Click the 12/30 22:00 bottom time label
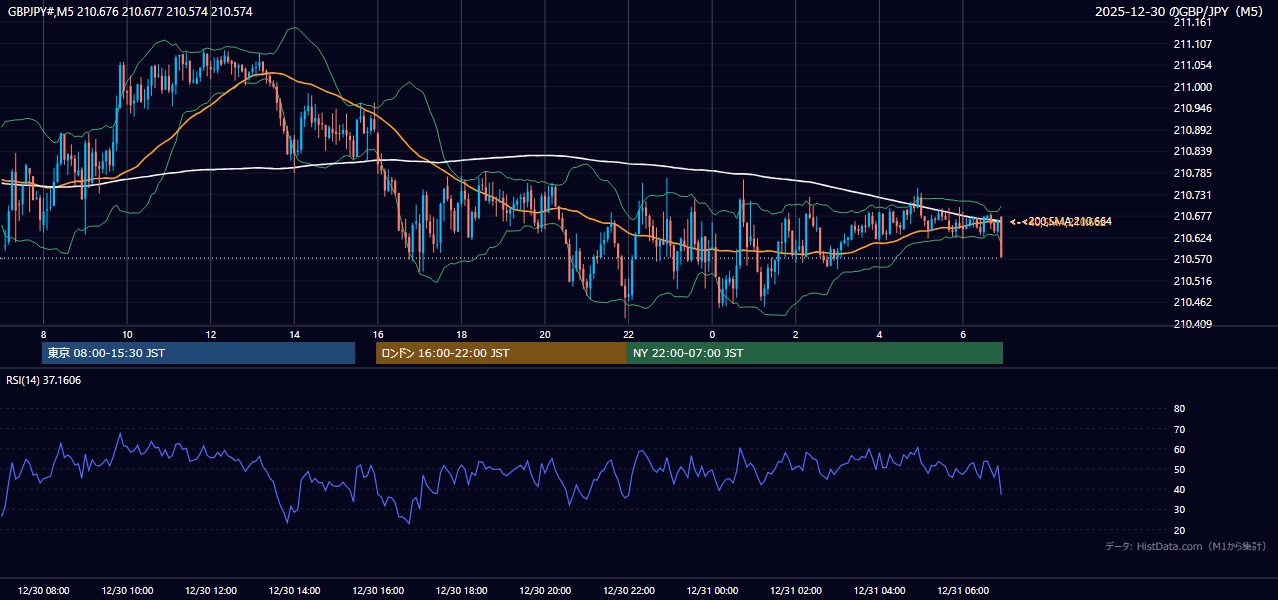This screenshot has width=1278, height=600. point(628,591)
